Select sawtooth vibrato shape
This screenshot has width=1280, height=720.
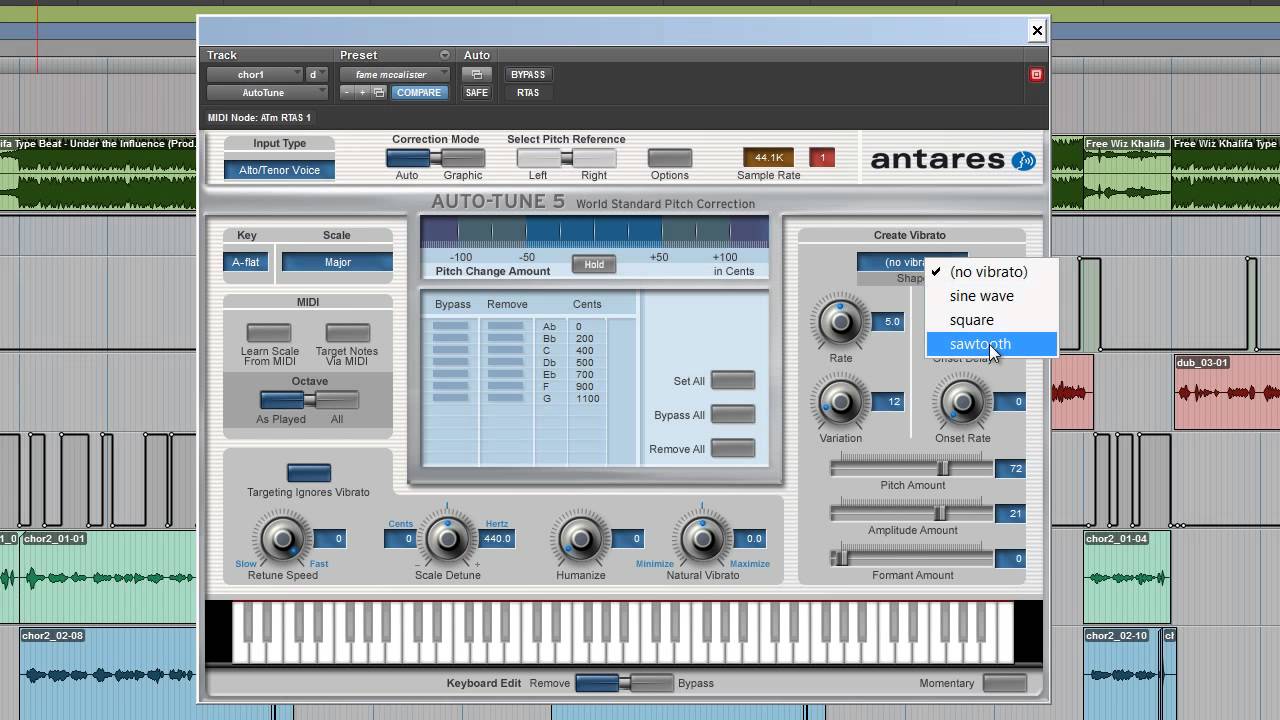(x=991, y=344)
